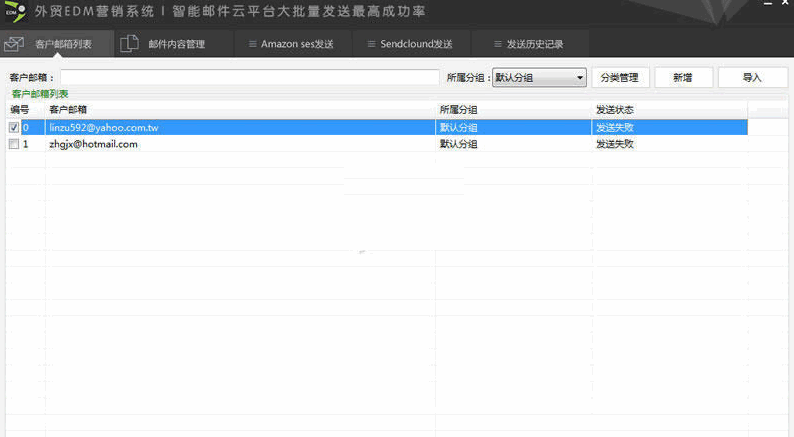Click the 分类管理 button
The height and width of the screenshot is (437, 794).
click(620, 77)
